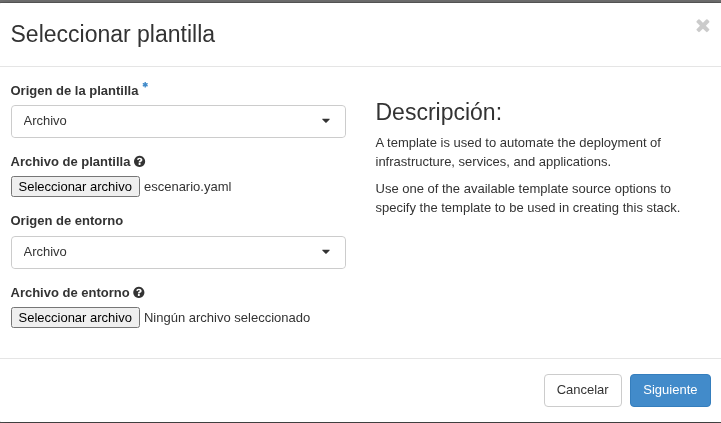Click the Descripción heading

(x=439, y=112)
